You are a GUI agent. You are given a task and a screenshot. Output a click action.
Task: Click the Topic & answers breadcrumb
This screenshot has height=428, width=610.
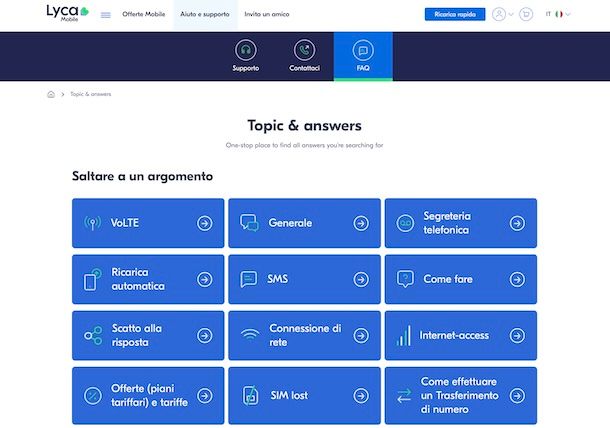[91, 94]
